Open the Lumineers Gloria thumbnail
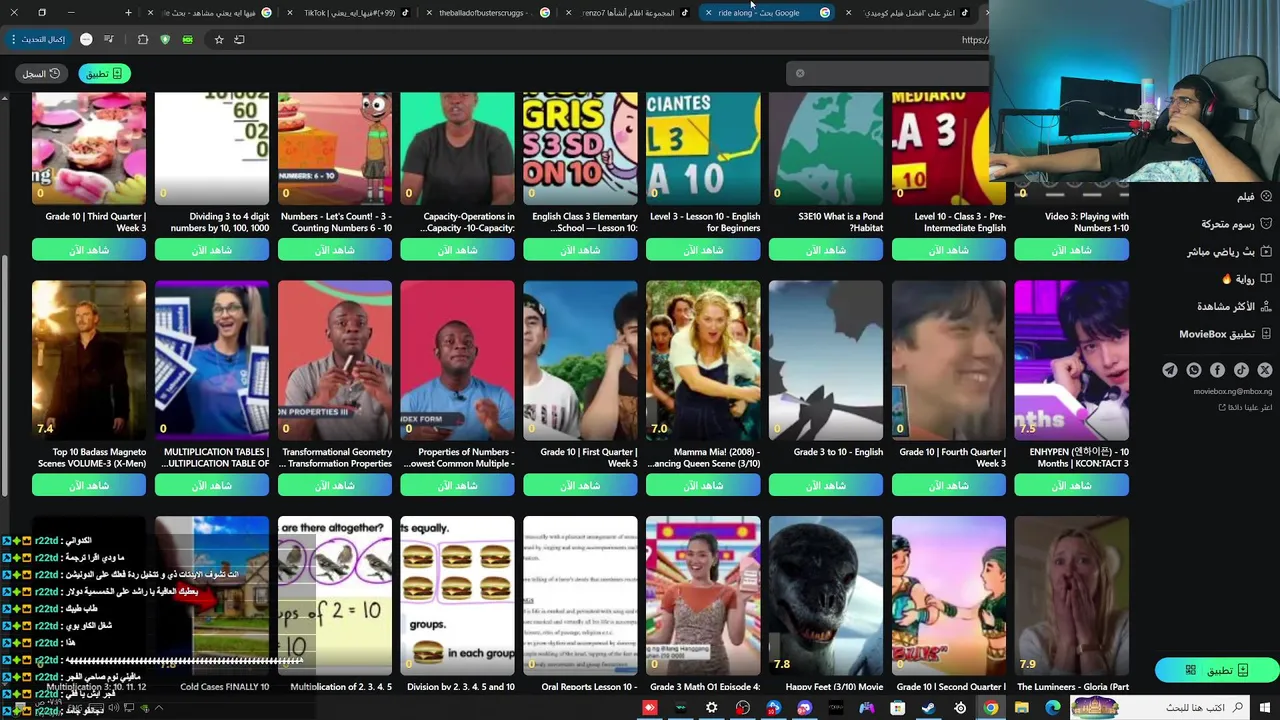The height and width of the screenshot is (720, 1280). pyautogui.click(x=1071, y=596)
